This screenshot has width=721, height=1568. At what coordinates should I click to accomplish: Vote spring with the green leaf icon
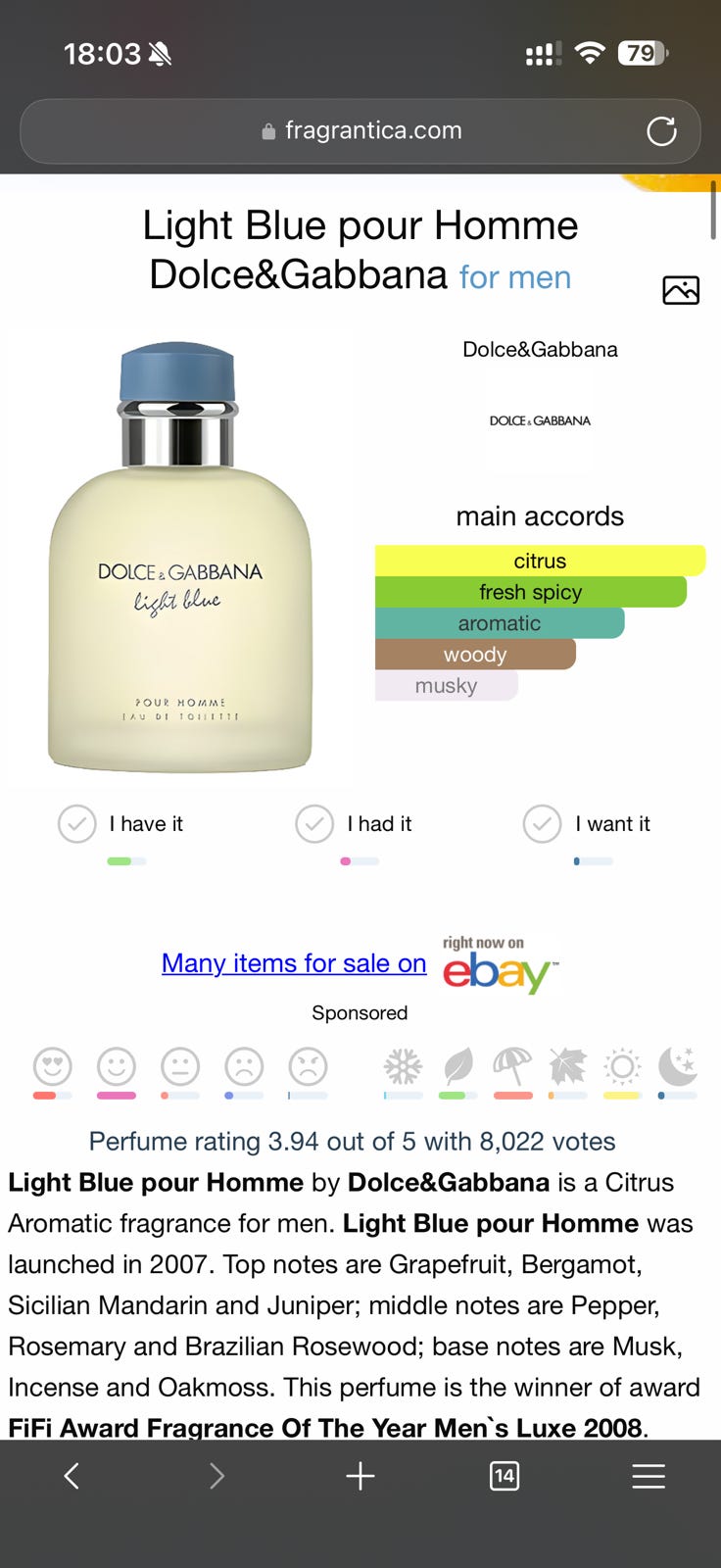click(x=457, y=1066)
